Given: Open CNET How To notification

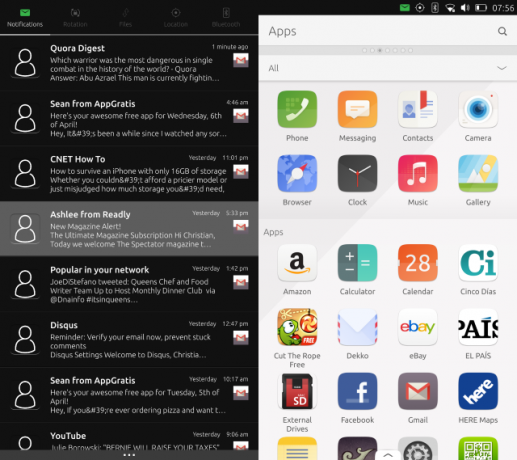Looking at the screenshot, I should click(x=129, y=173).
